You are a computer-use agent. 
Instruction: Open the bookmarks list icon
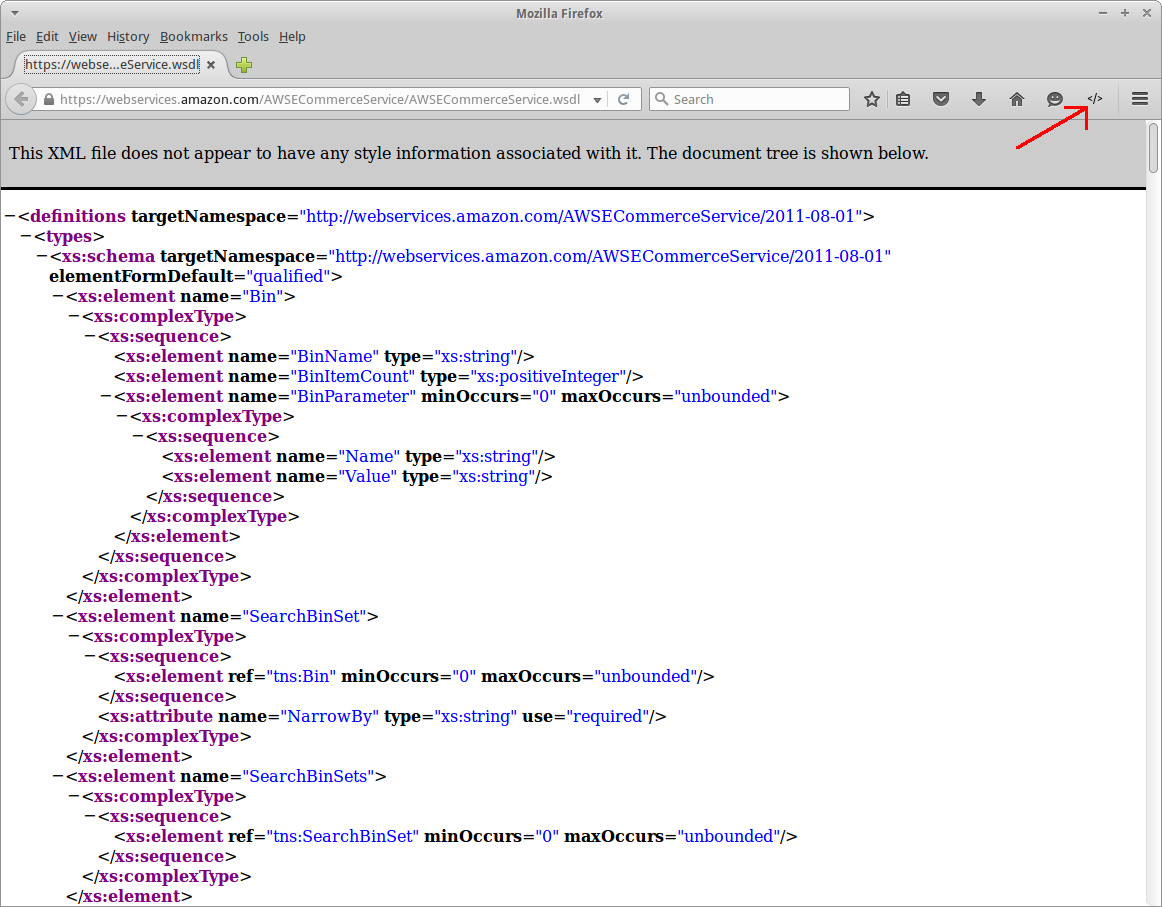[903, 99]
